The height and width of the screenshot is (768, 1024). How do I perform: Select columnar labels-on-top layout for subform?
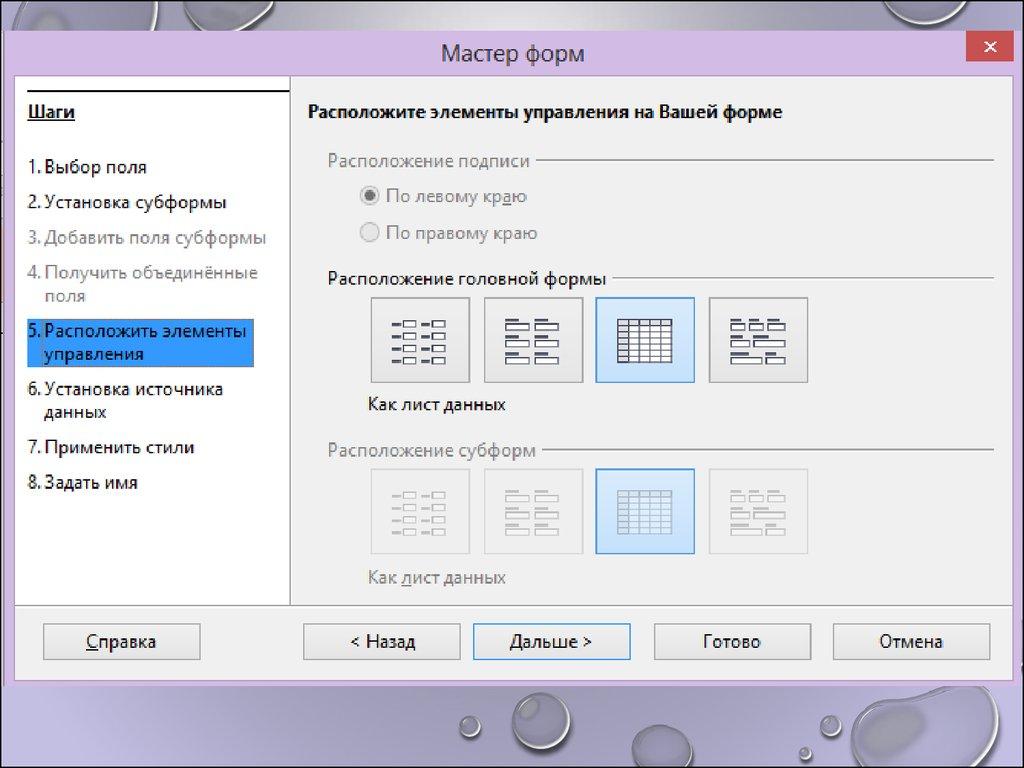tap(533, 511)
